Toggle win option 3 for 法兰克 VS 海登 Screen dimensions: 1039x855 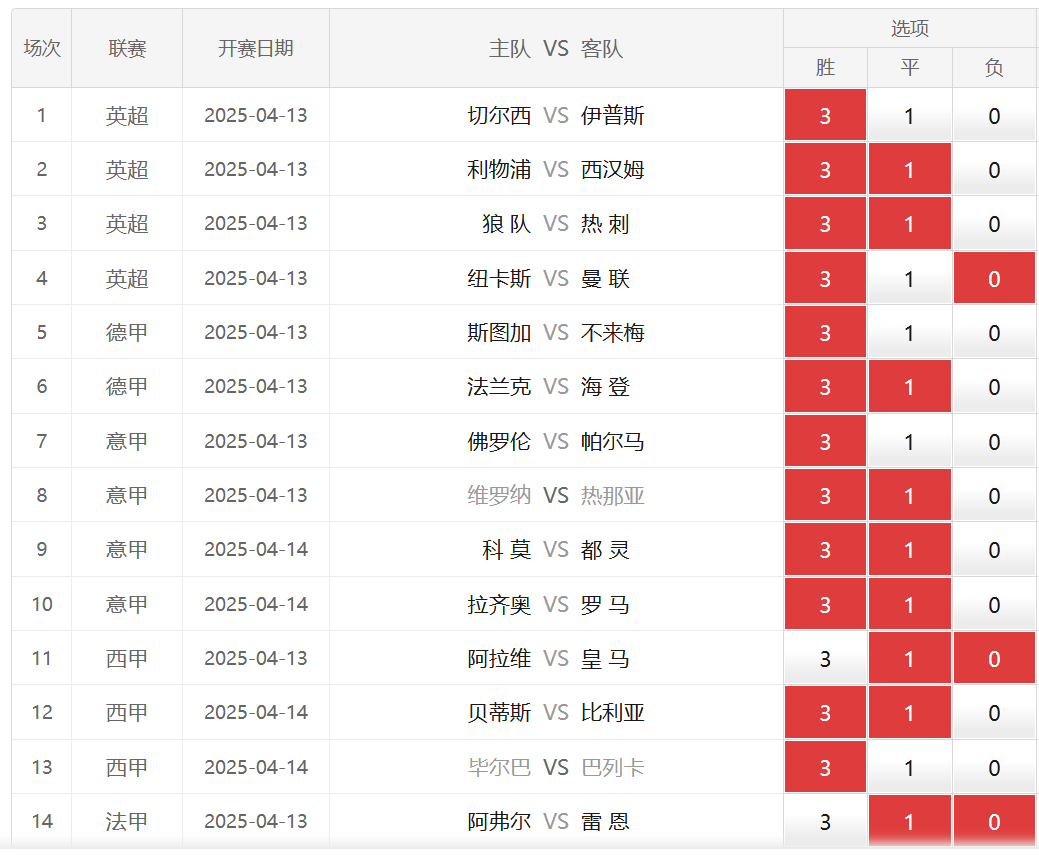(x=825, y=387)
